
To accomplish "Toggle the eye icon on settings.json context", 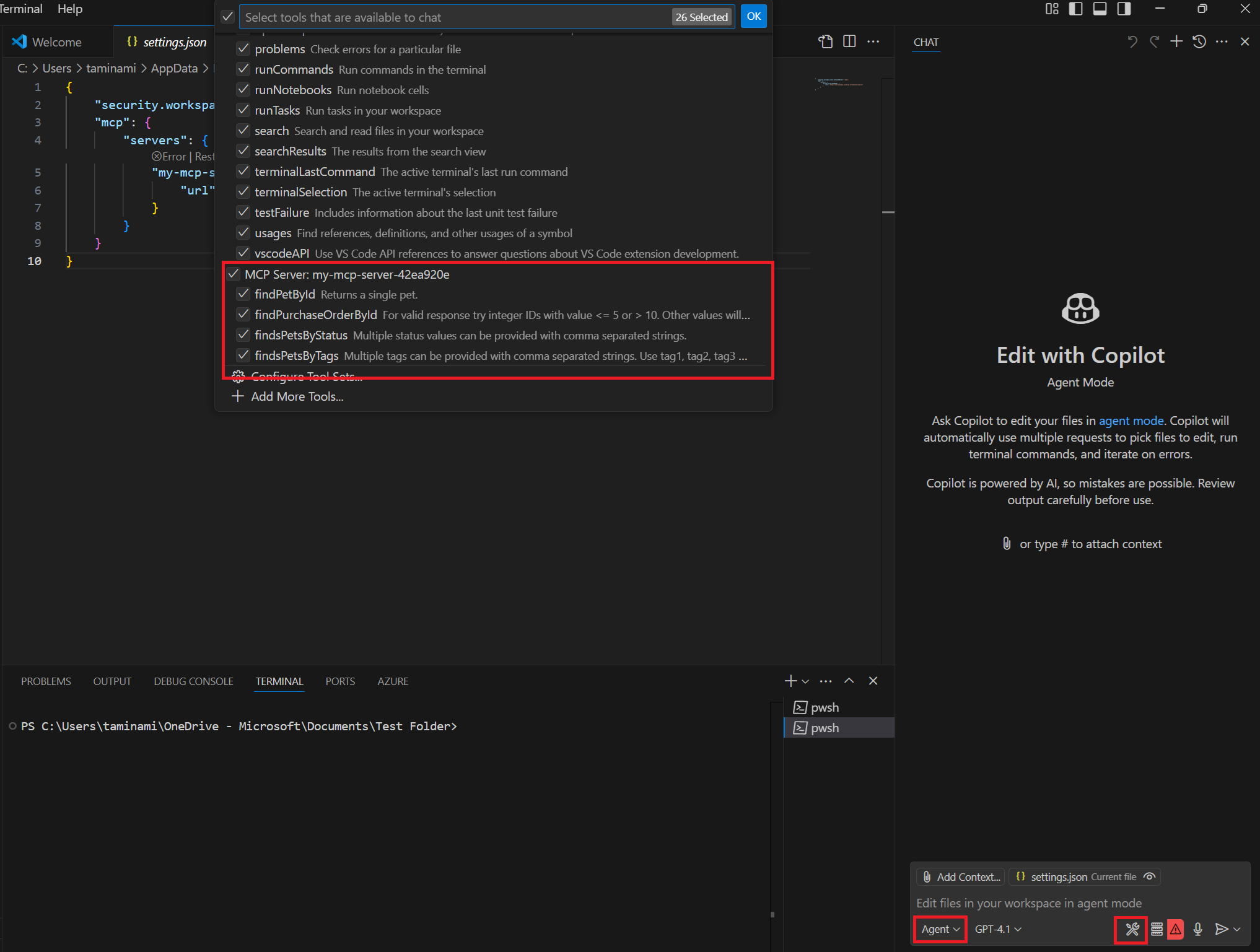I will [1149, 876].
